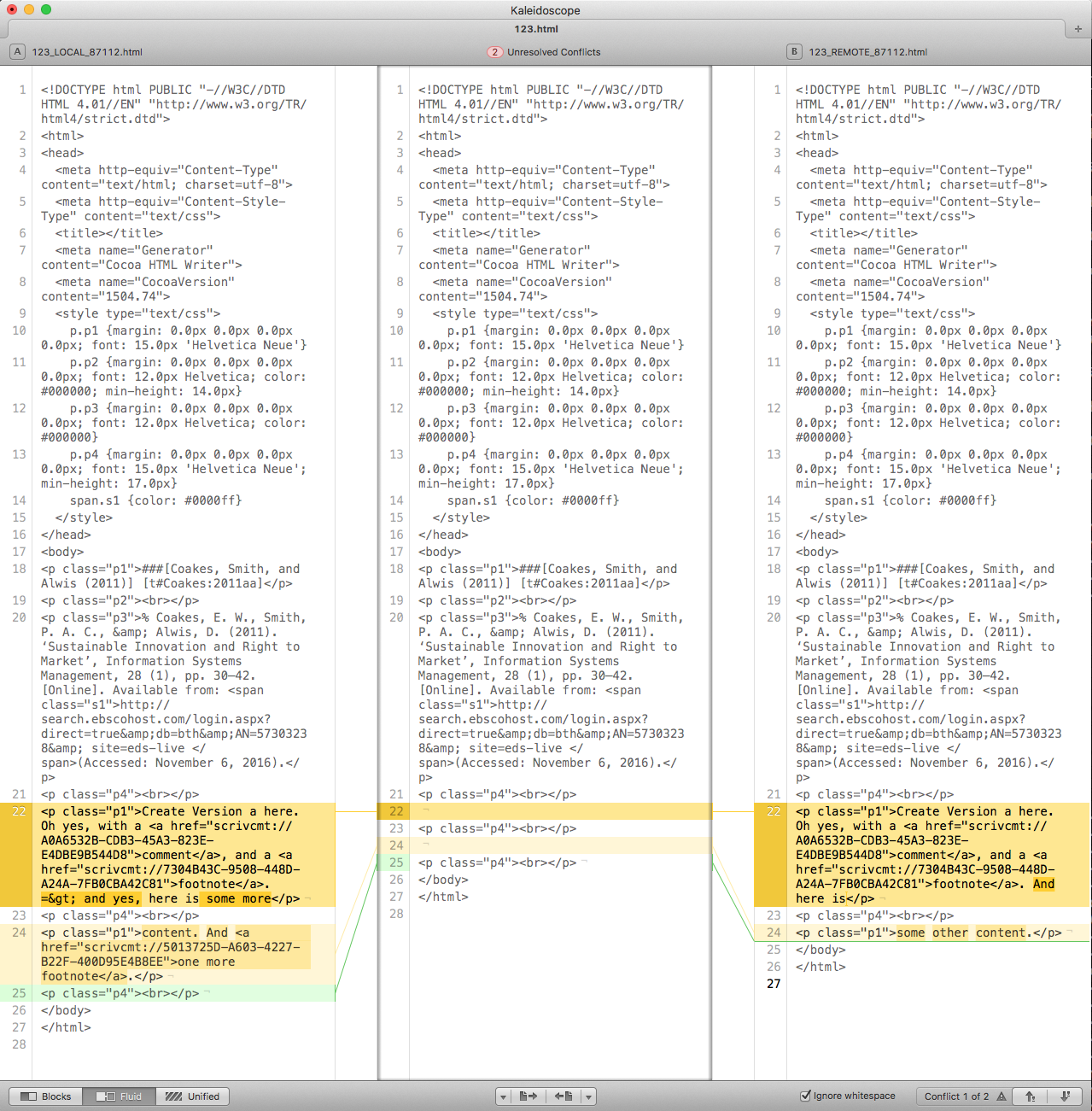Open the left merge options dropdown arrow

point(504,1096)
